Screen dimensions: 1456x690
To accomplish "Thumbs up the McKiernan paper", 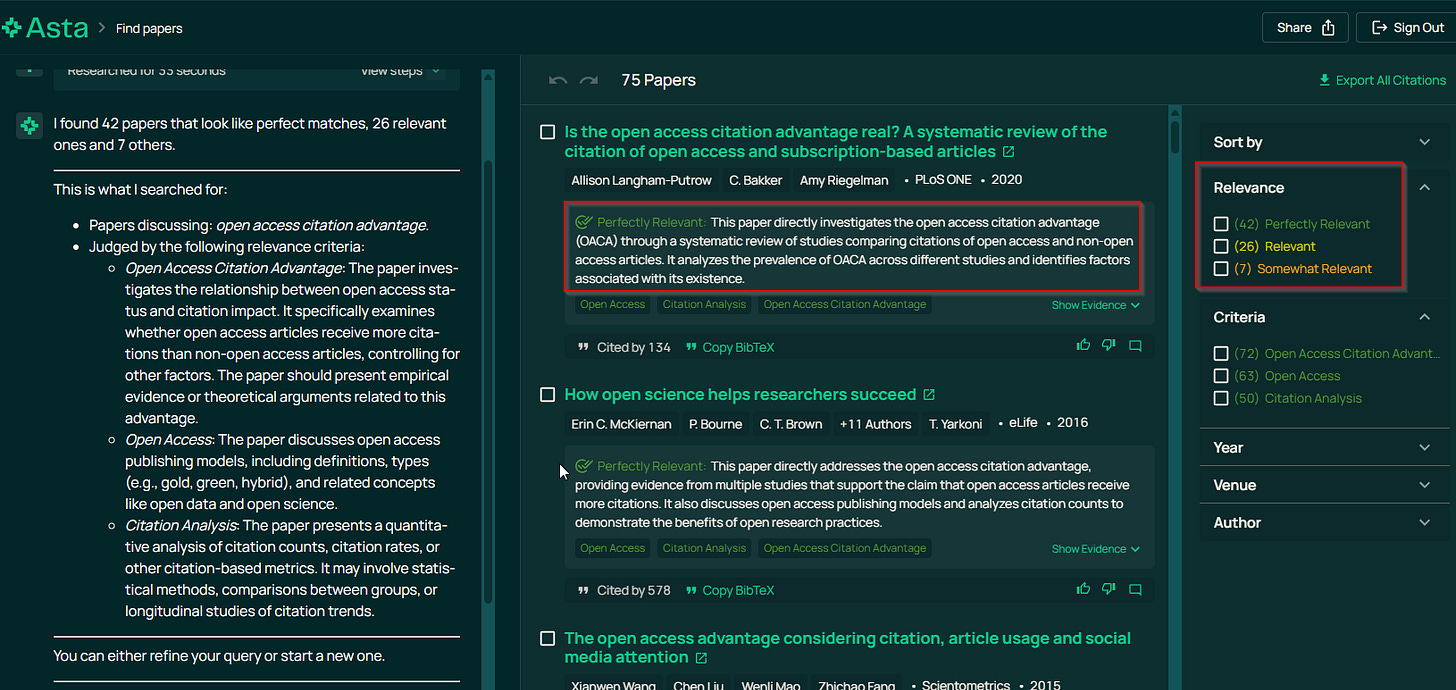I will tap(1083, 590).
